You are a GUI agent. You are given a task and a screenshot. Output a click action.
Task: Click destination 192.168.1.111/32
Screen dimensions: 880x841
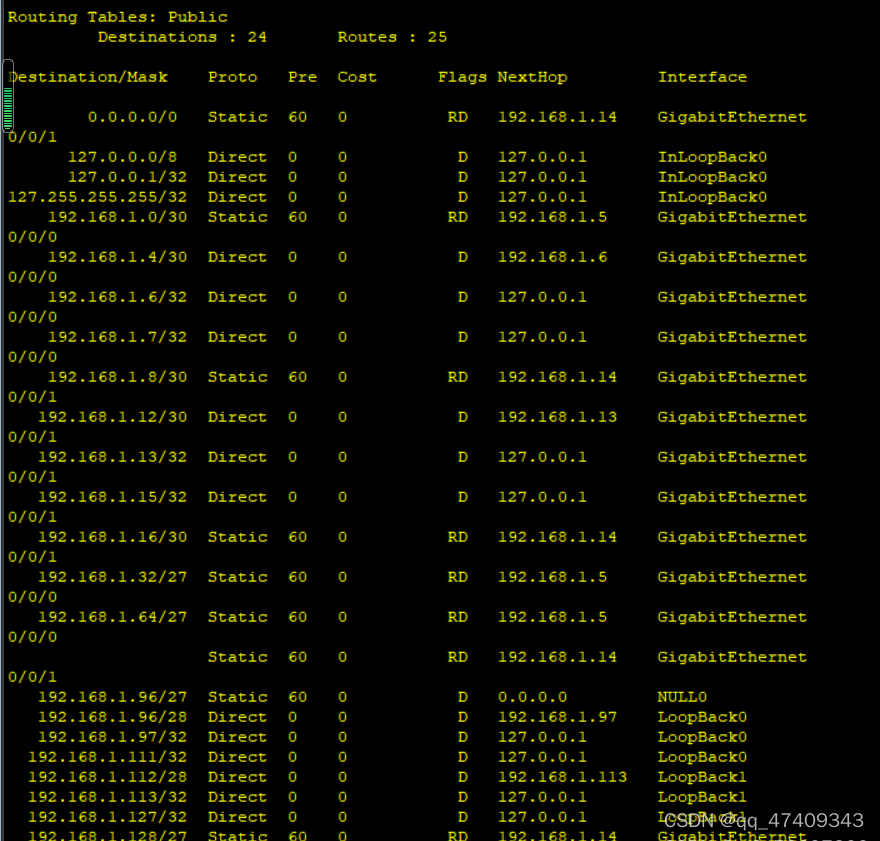(108, 757)
